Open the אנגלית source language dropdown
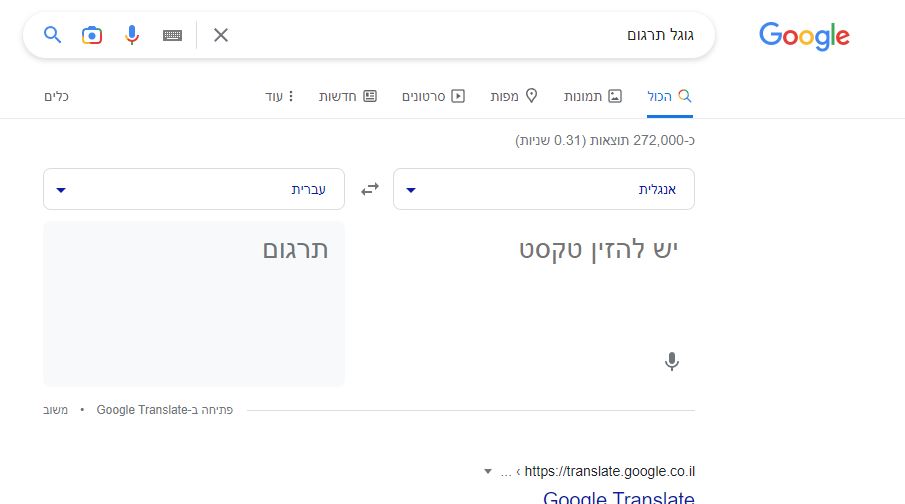This screenshot has width=905, height=504. (x=544, y=189)
